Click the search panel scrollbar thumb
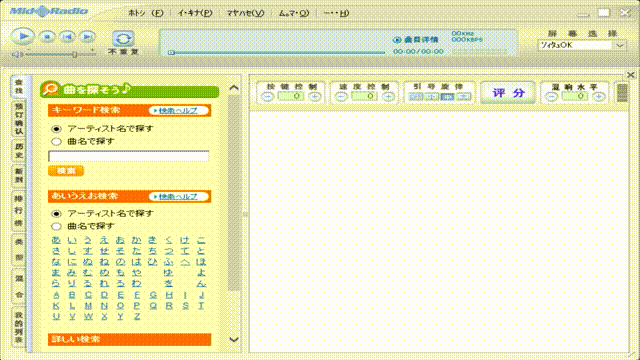 [x=234, y=193]
